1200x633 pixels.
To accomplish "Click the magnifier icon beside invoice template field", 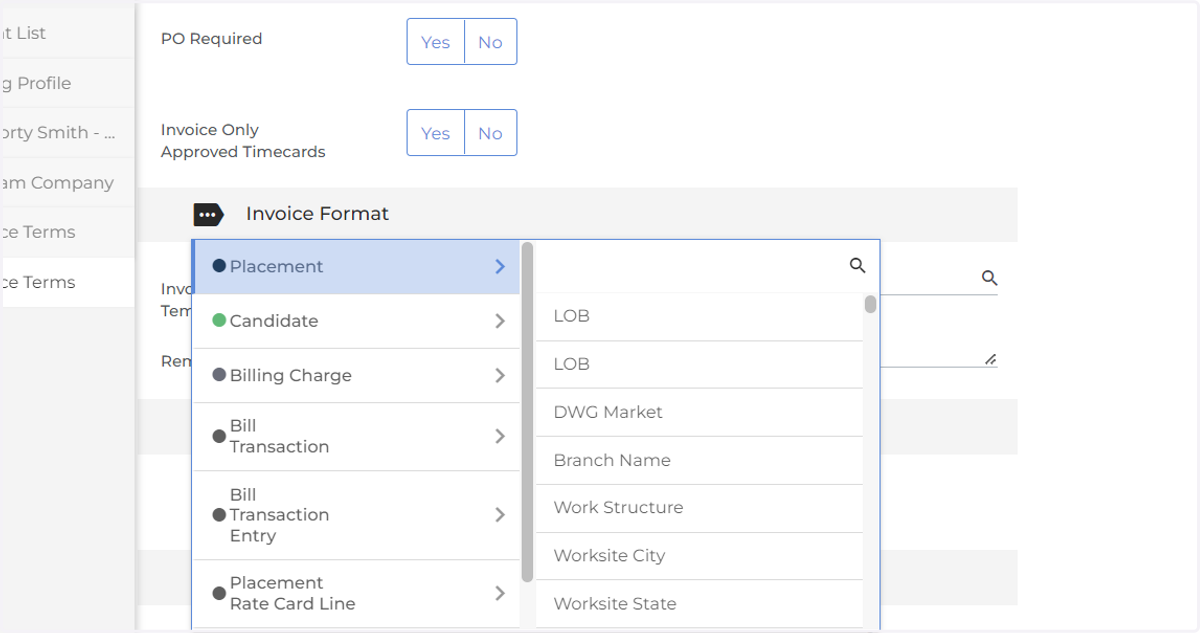I will tap(989, 278).
